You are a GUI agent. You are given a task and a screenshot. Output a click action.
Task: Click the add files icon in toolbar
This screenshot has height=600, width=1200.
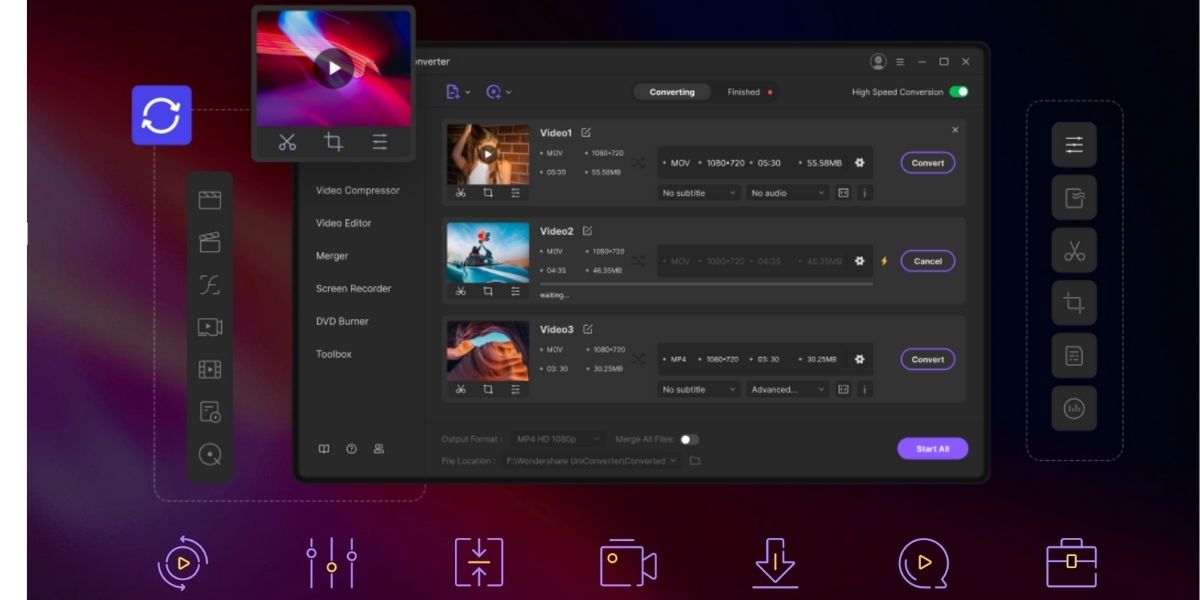(x=454, y=92)
